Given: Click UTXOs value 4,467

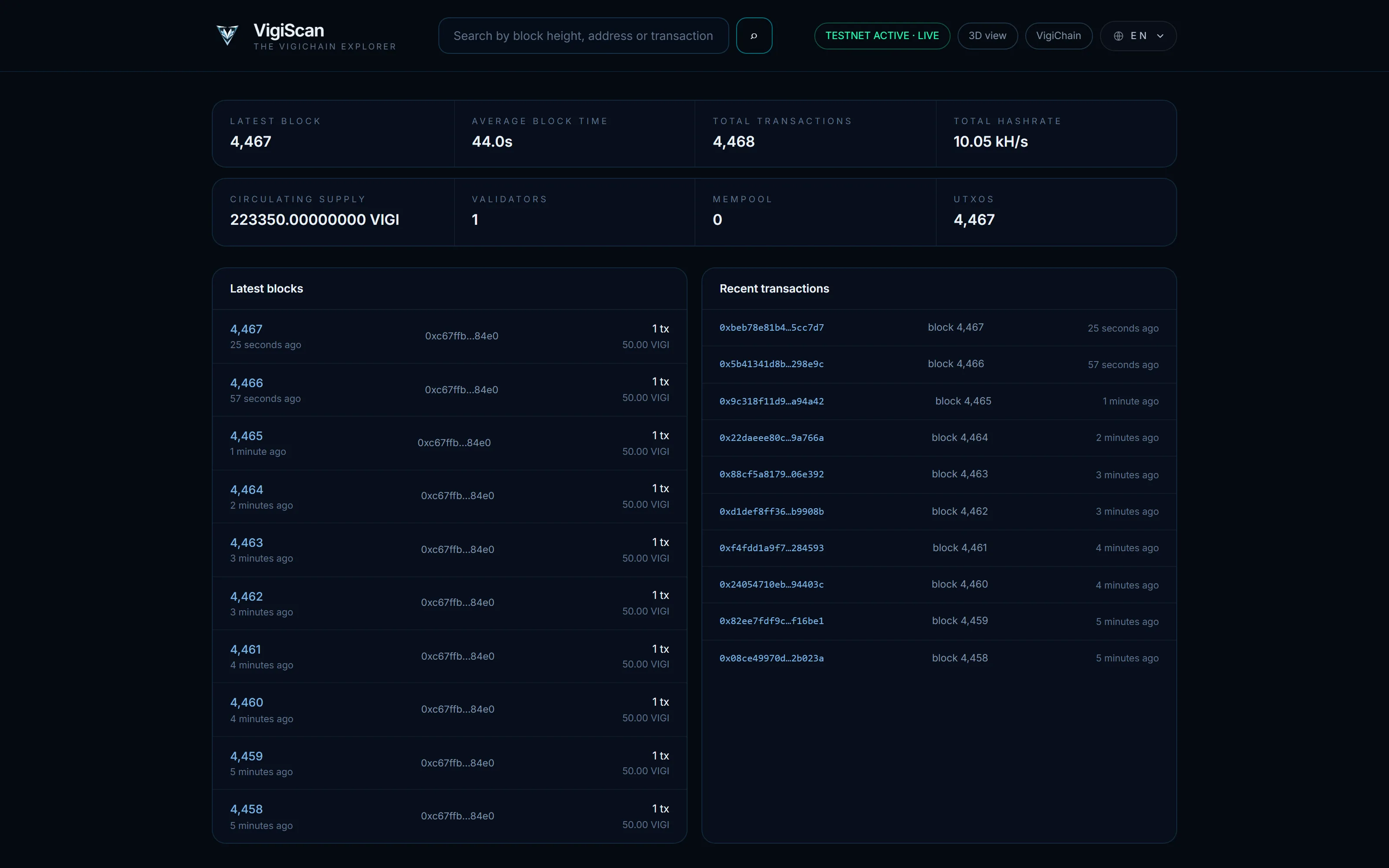Looking at the screenshot, I should tap(974, 220).
